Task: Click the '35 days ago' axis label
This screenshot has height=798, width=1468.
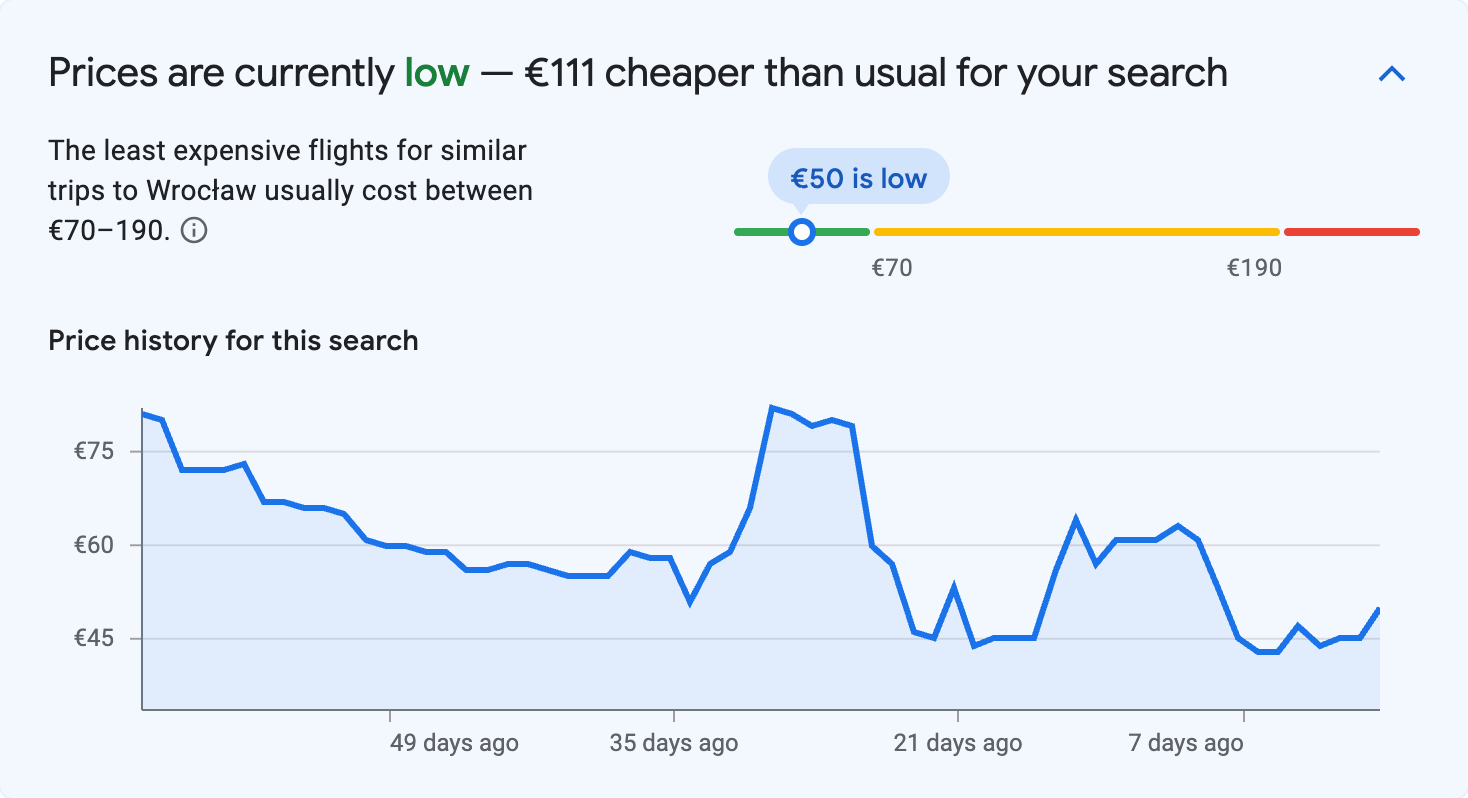Action: point(675,743)
